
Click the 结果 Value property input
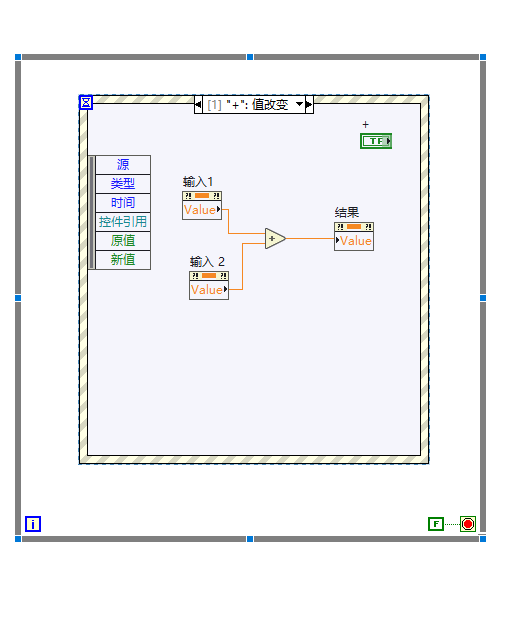click(354, 241)
